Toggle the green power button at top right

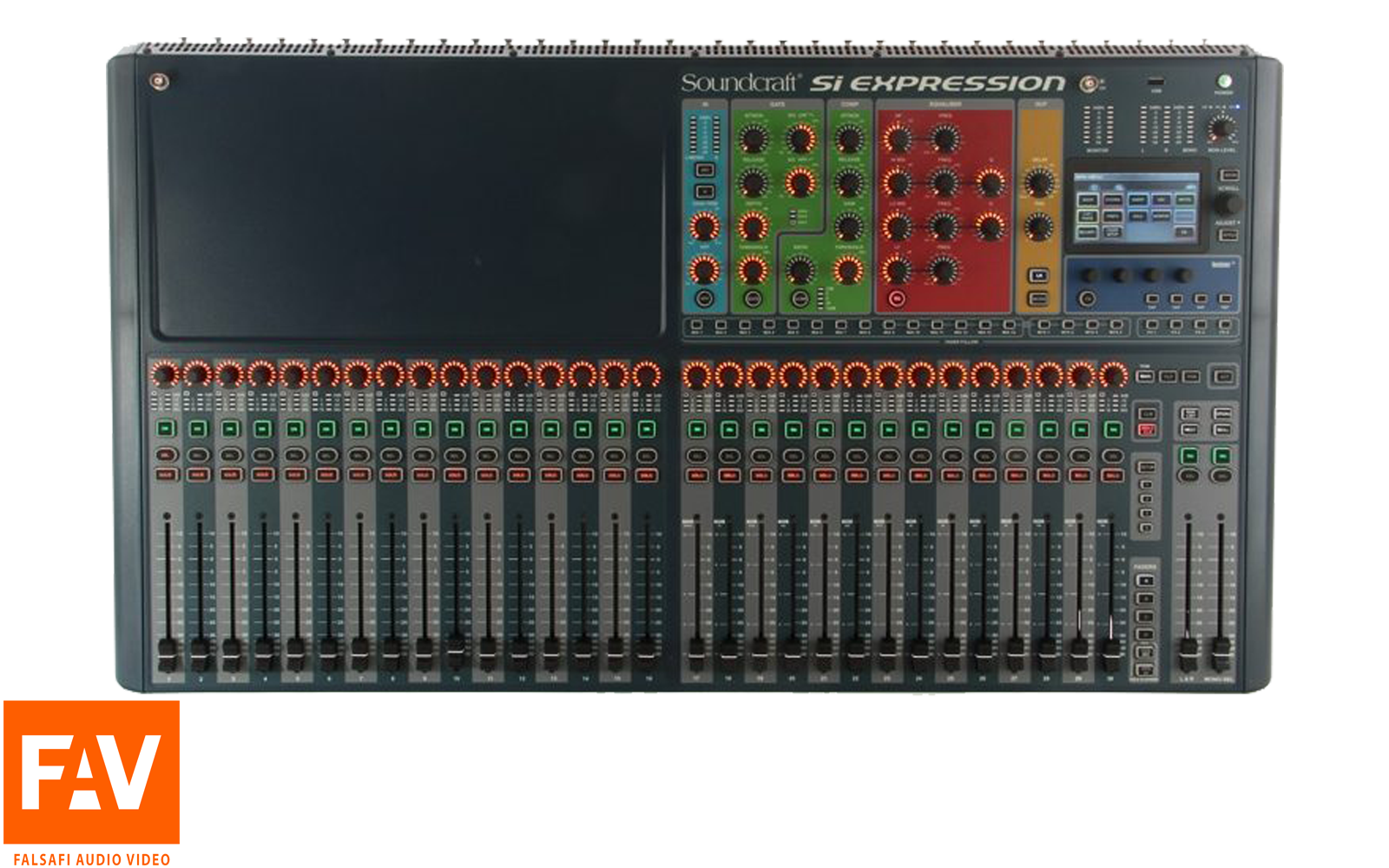click(x=1224, y=82)
